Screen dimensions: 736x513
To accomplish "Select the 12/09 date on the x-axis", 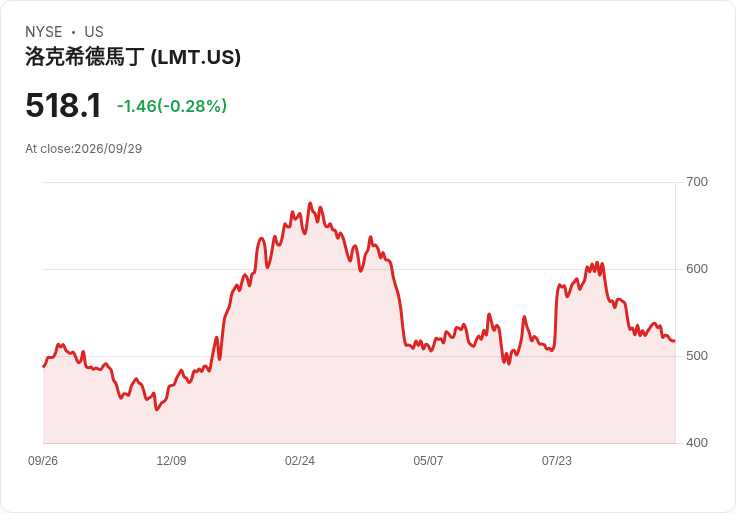I will click(171, 461).
